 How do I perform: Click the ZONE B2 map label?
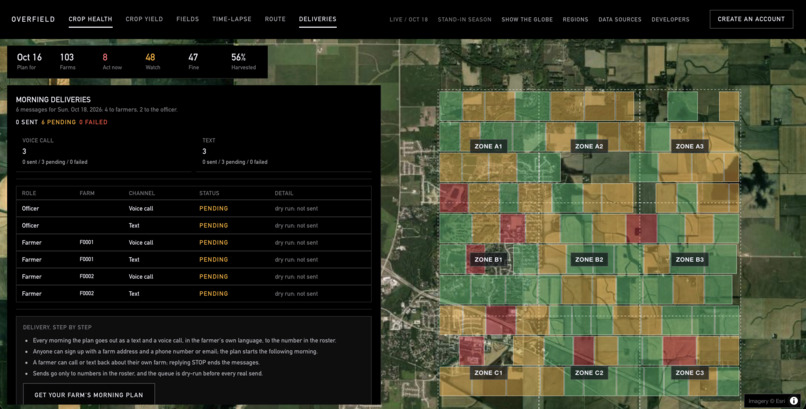pos(589,259)
